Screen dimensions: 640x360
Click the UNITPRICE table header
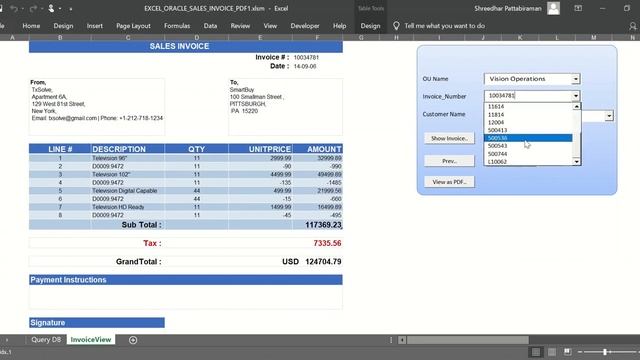tap(260, 149)
